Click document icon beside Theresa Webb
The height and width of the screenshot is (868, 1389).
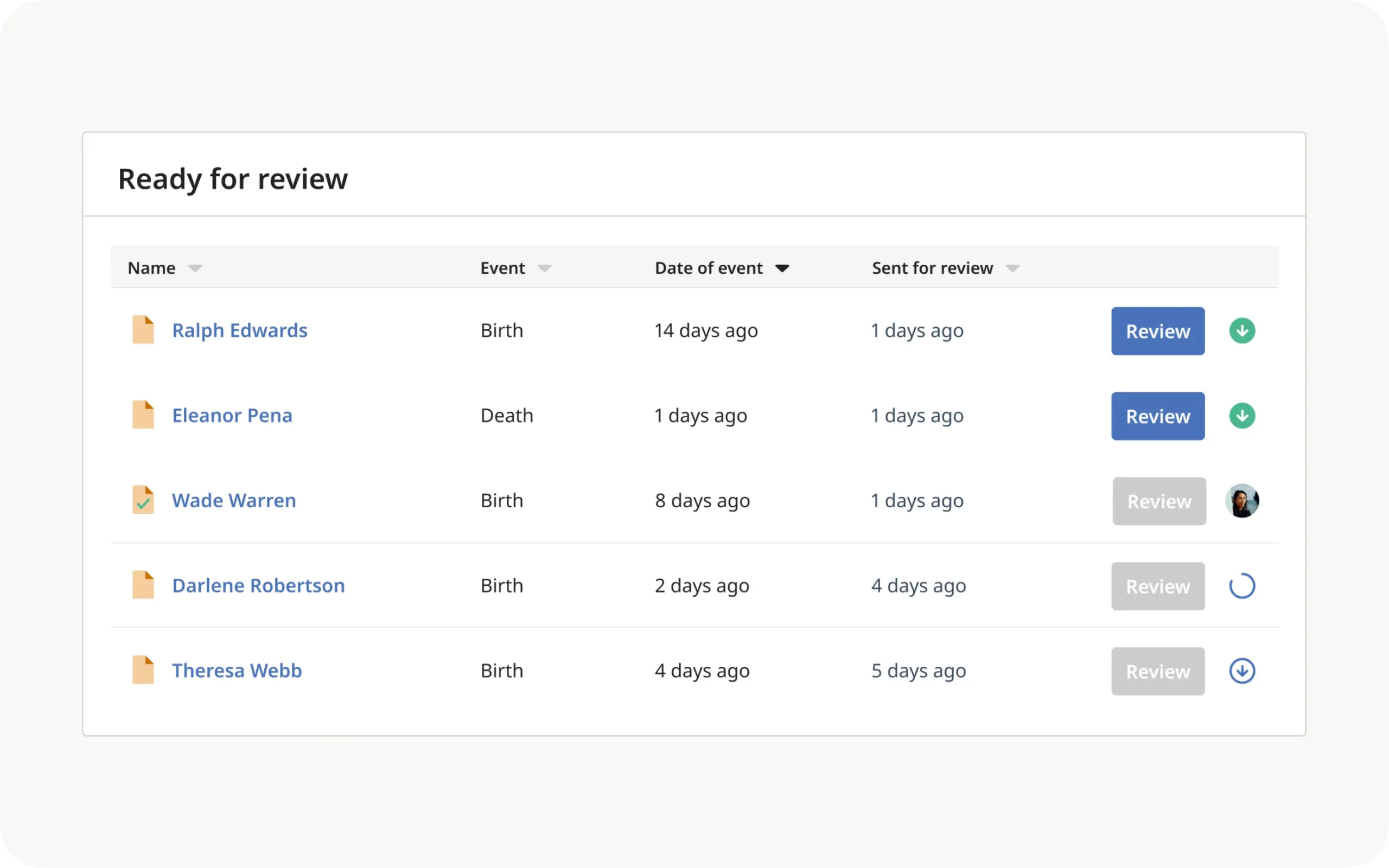[x=143, y=669]
